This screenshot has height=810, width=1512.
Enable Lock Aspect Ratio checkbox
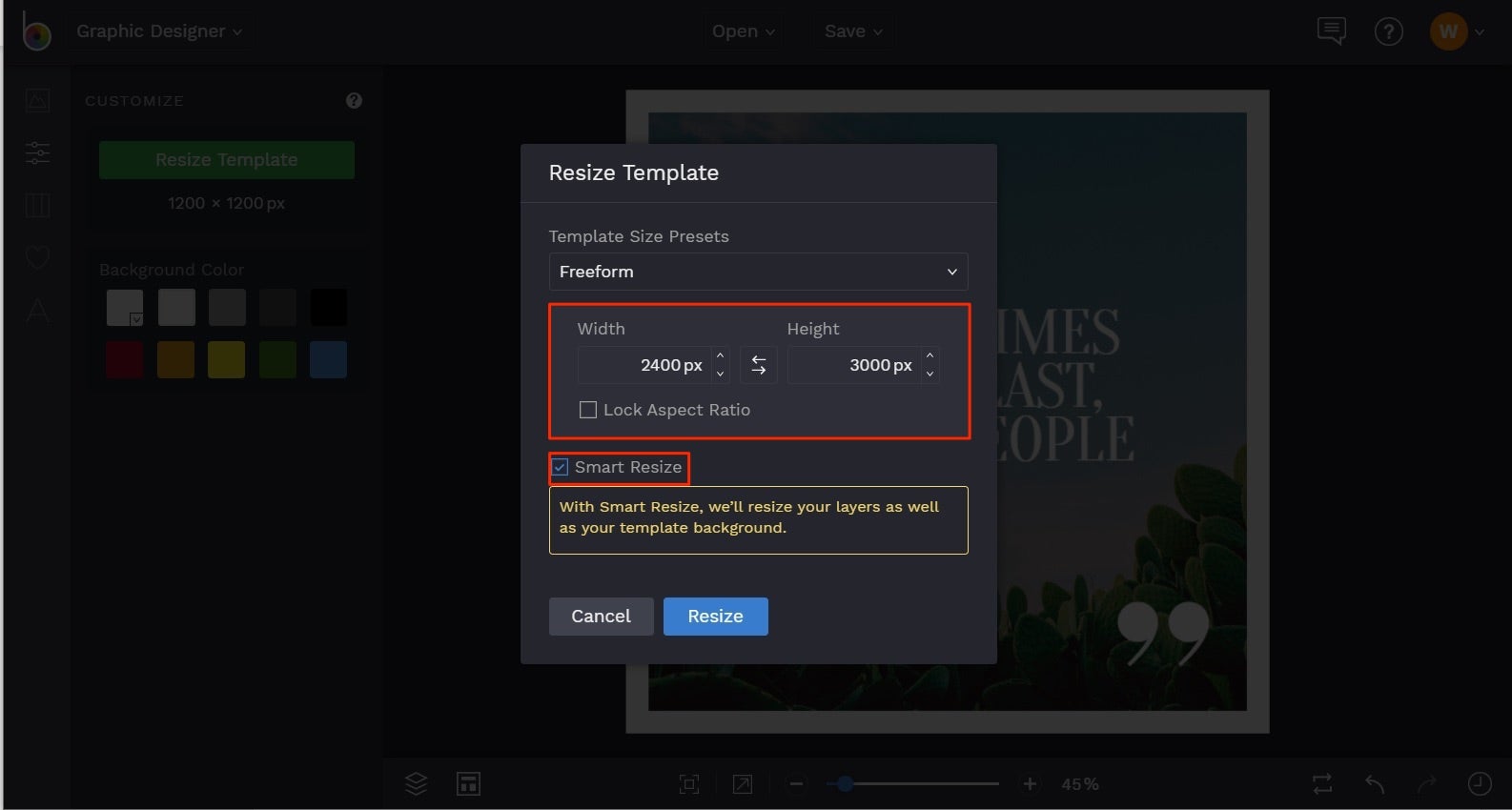(588, 410)
